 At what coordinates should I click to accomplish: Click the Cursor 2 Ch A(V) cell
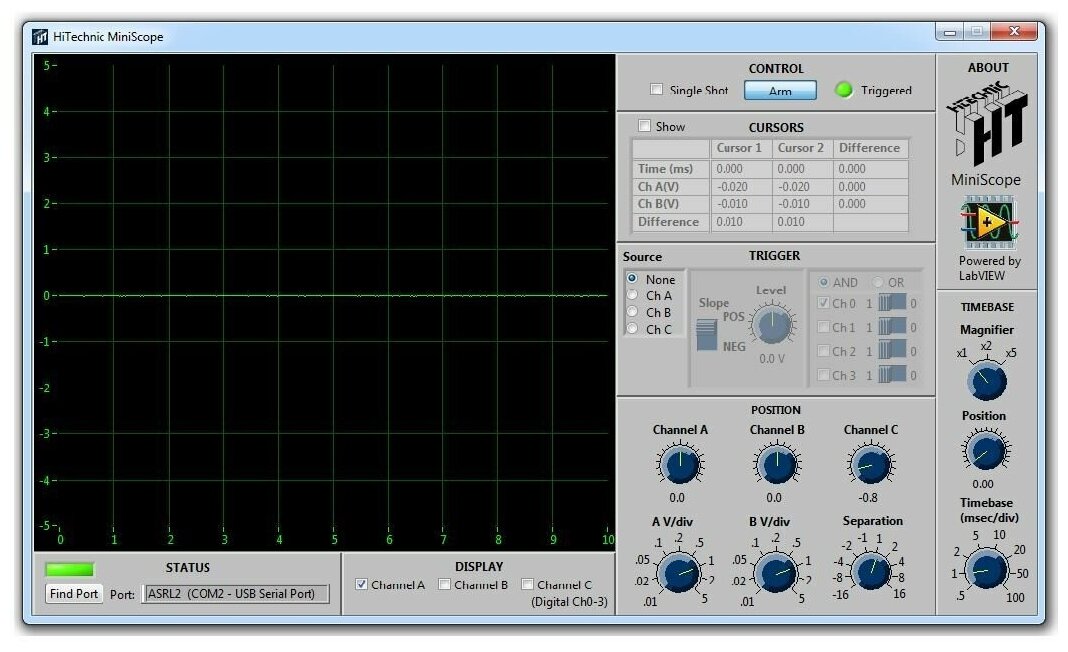pyautogui.click(x=802, y=186)
